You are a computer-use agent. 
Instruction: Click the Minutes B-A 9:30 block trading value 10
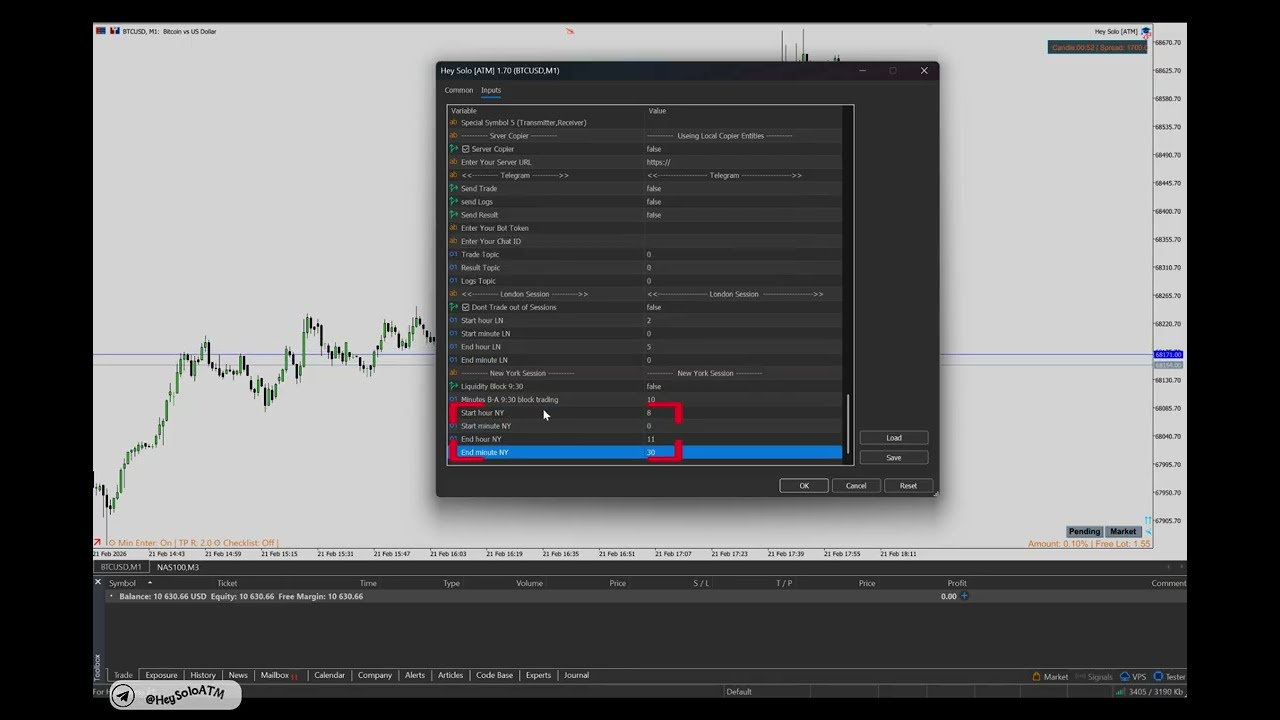pos(651,399)
